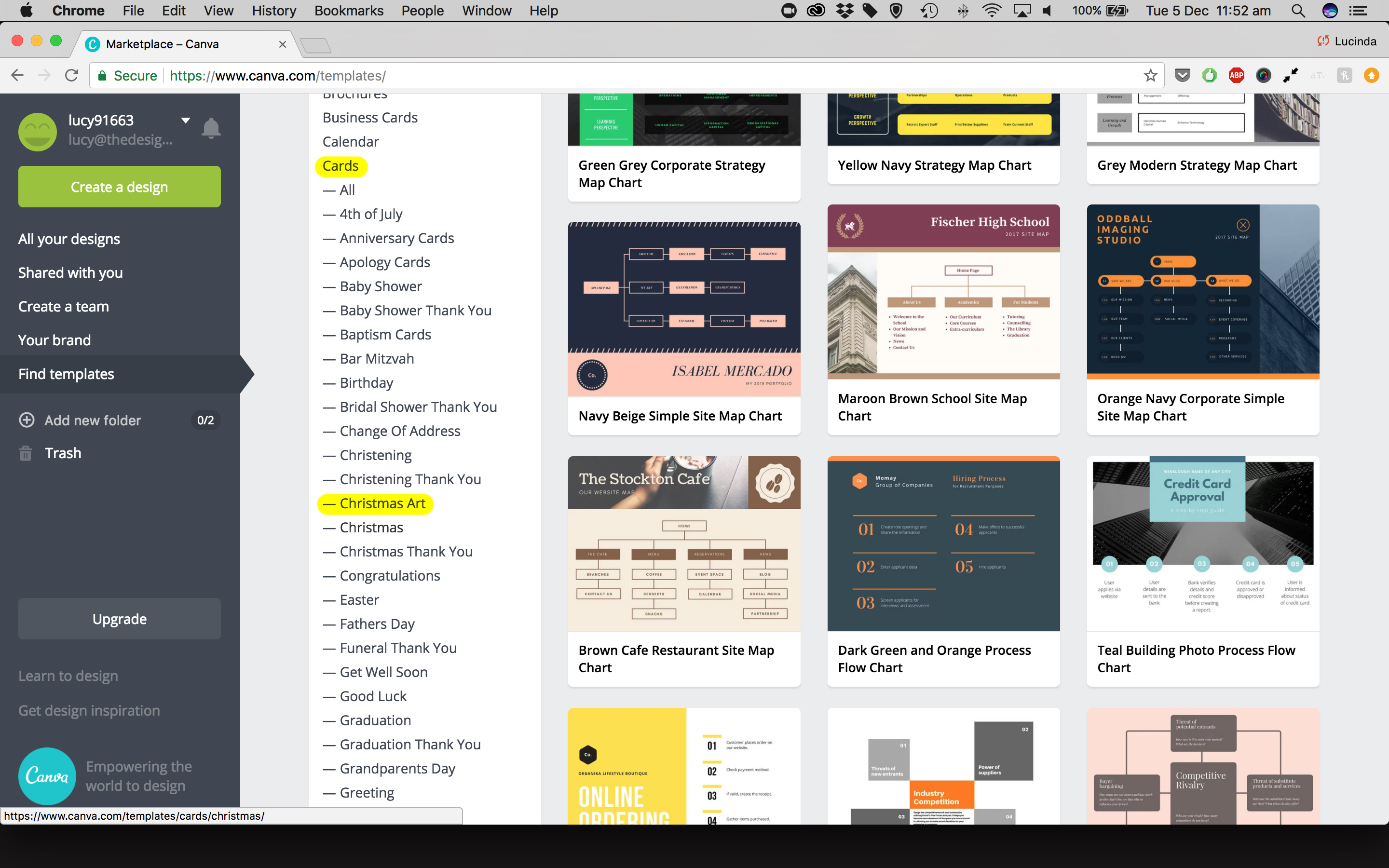1389x868 pixels.
Task: Select Calendar category
Action: [351, 142]
